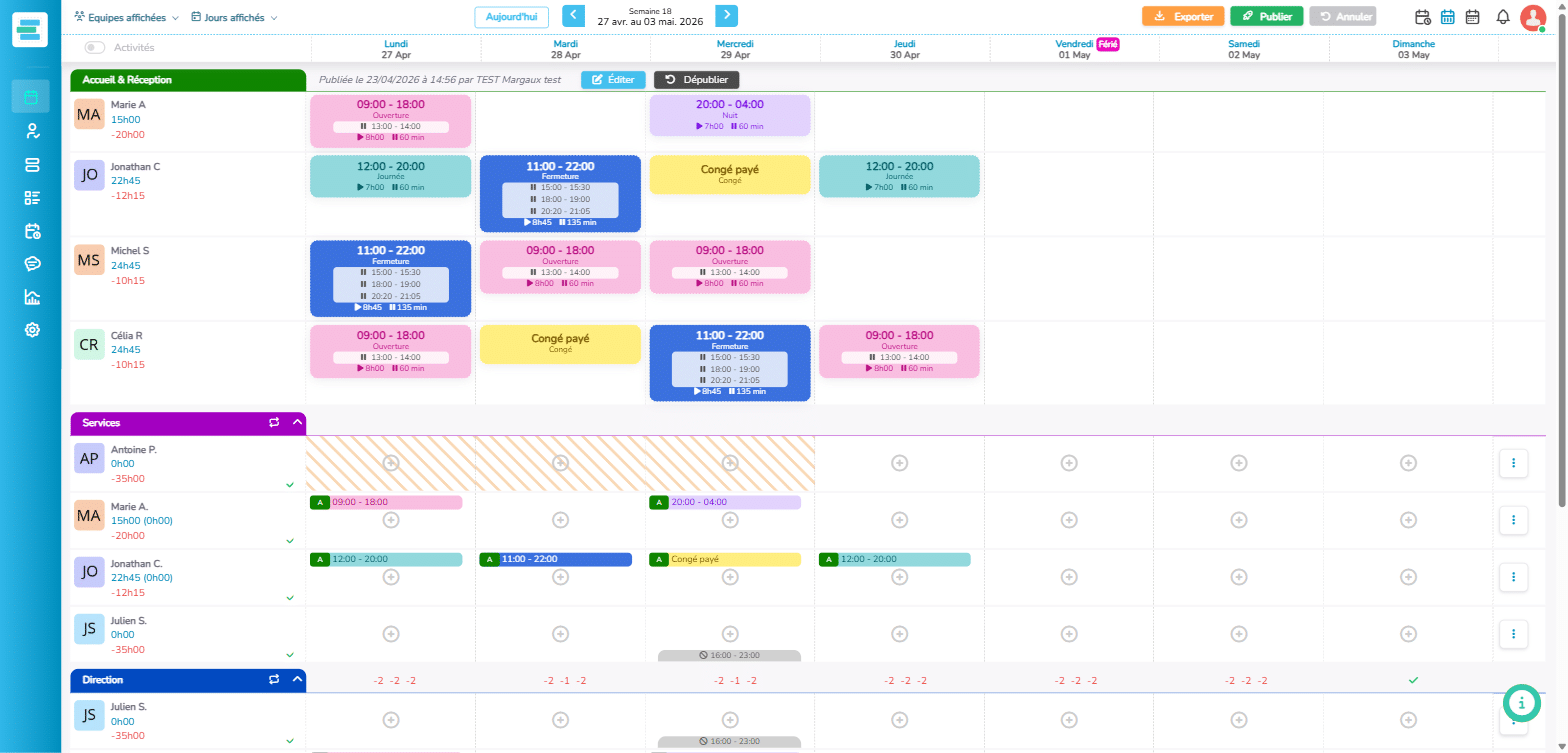Click the orange Exporter button
The height and width of the screenshot is (753, 1568).
pyautogui.click(x=1183, y=17)
